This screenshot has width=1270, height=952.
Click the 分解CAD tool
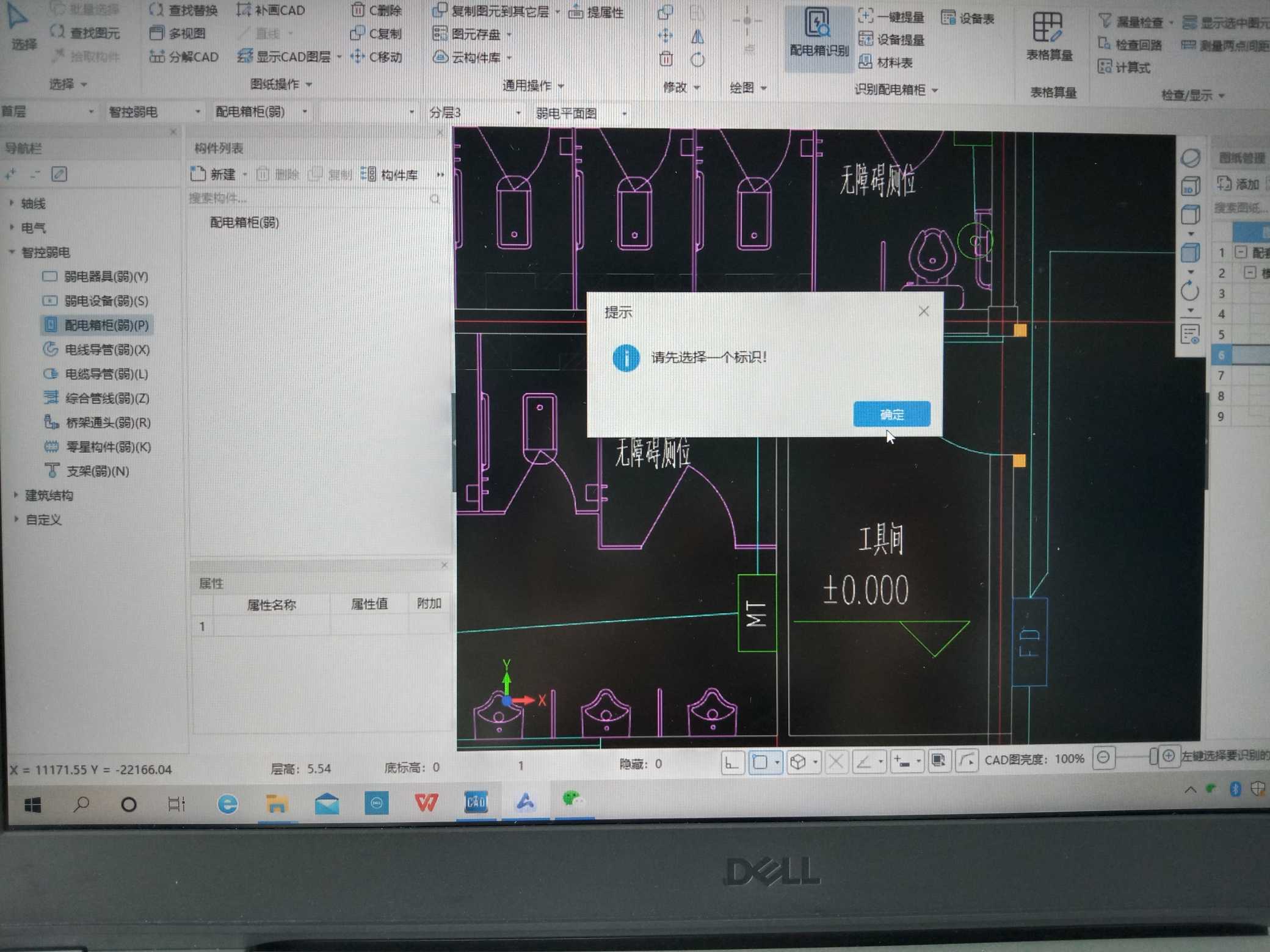(184, 57)
